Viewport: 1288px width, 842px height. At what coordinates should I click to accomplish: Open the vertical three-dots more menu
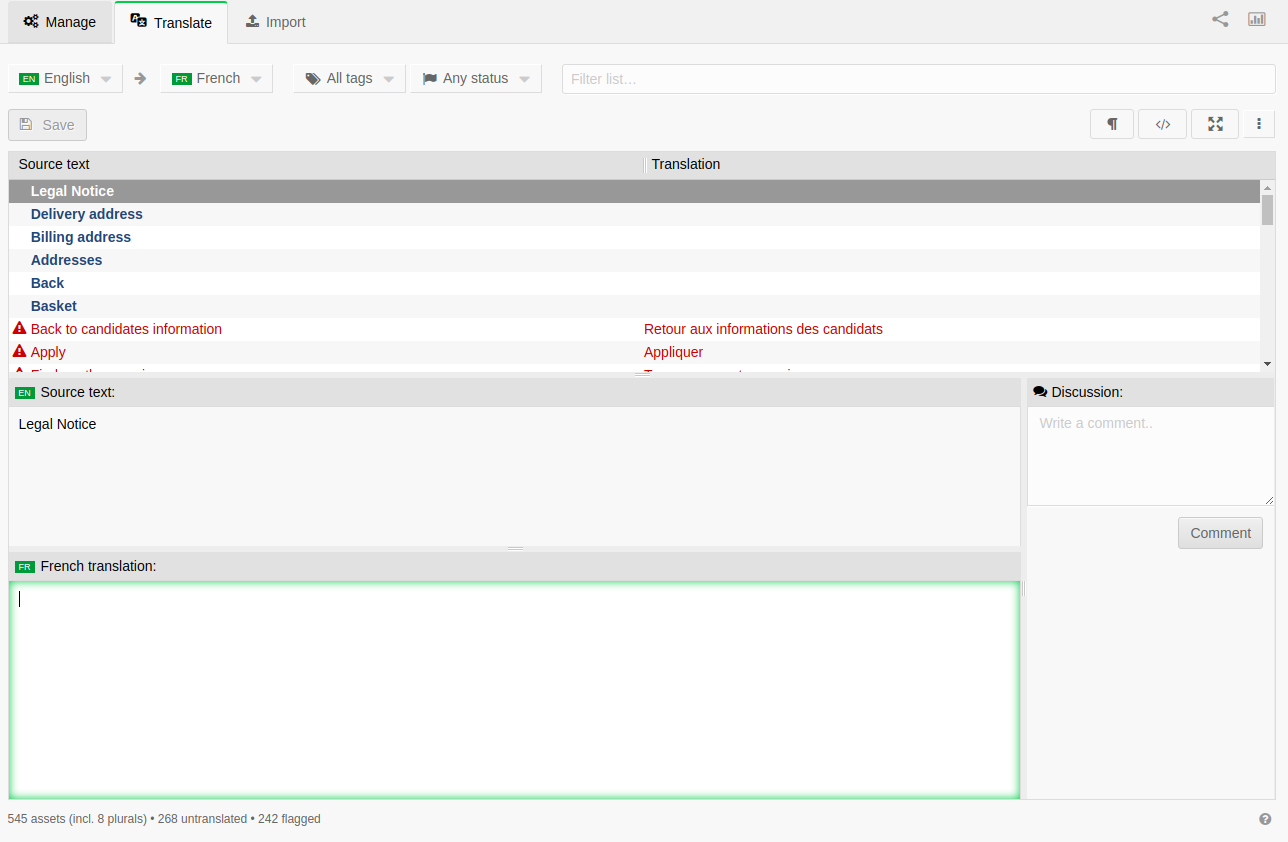pos(1259,124)
